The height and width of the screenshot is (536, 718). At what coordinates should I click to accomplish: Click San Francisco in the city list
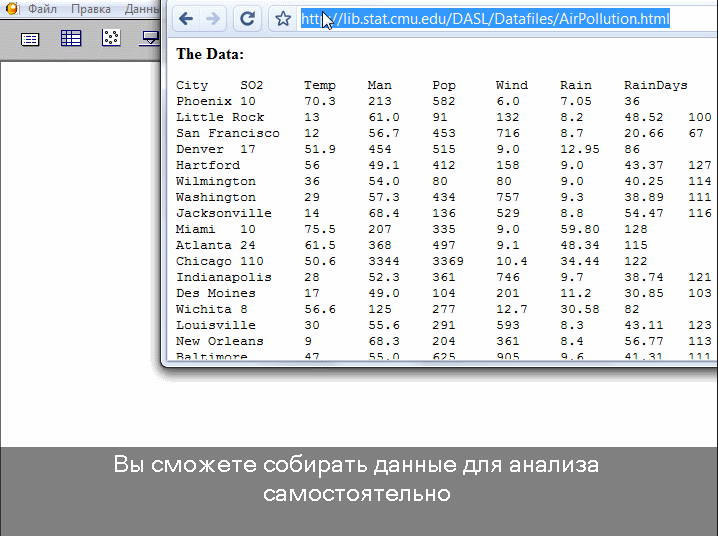tap(220, 134)
